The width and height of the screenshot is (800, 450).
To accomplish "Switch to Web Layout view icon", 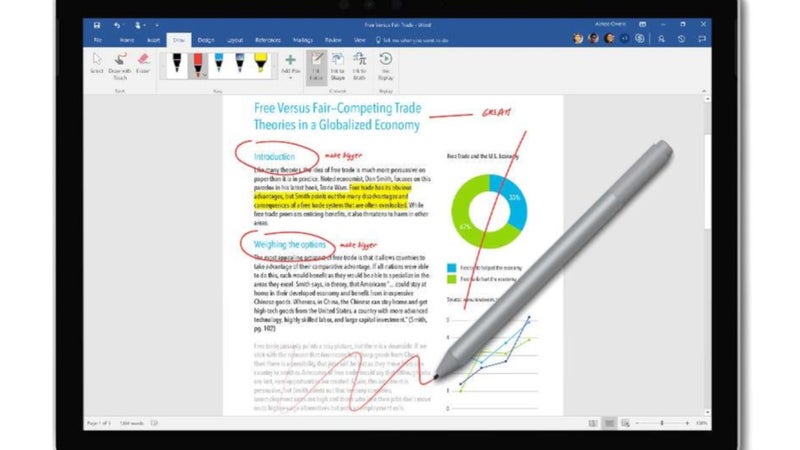I will [626, 423].
